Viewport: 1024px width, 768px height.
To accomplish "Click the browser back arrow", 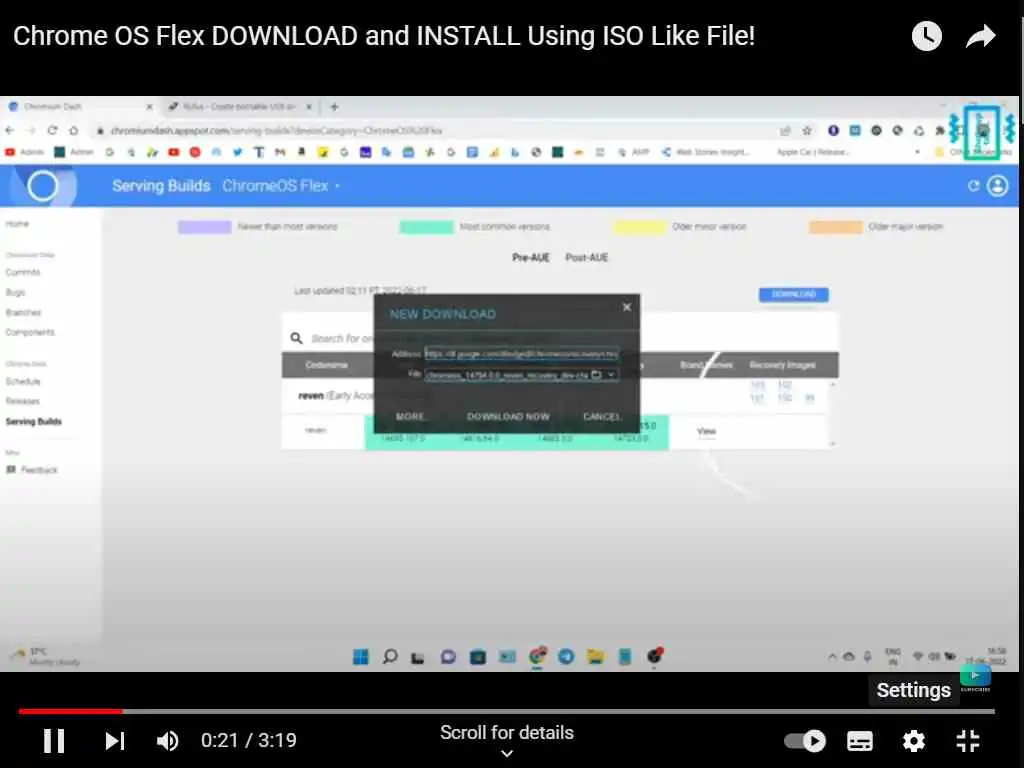I will coord(10,131).
